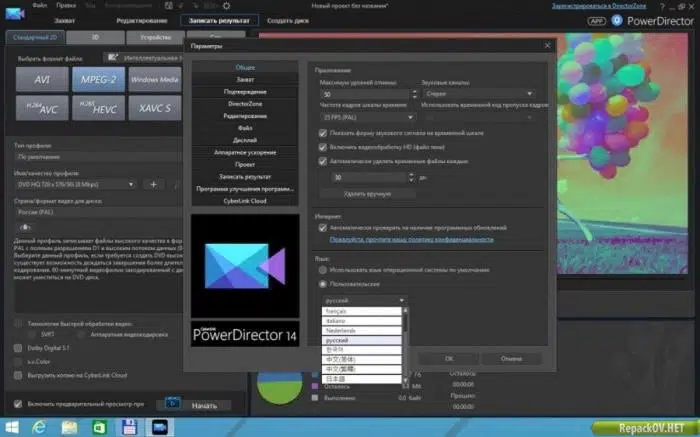Open the Windows Start button

click(11, 427)
